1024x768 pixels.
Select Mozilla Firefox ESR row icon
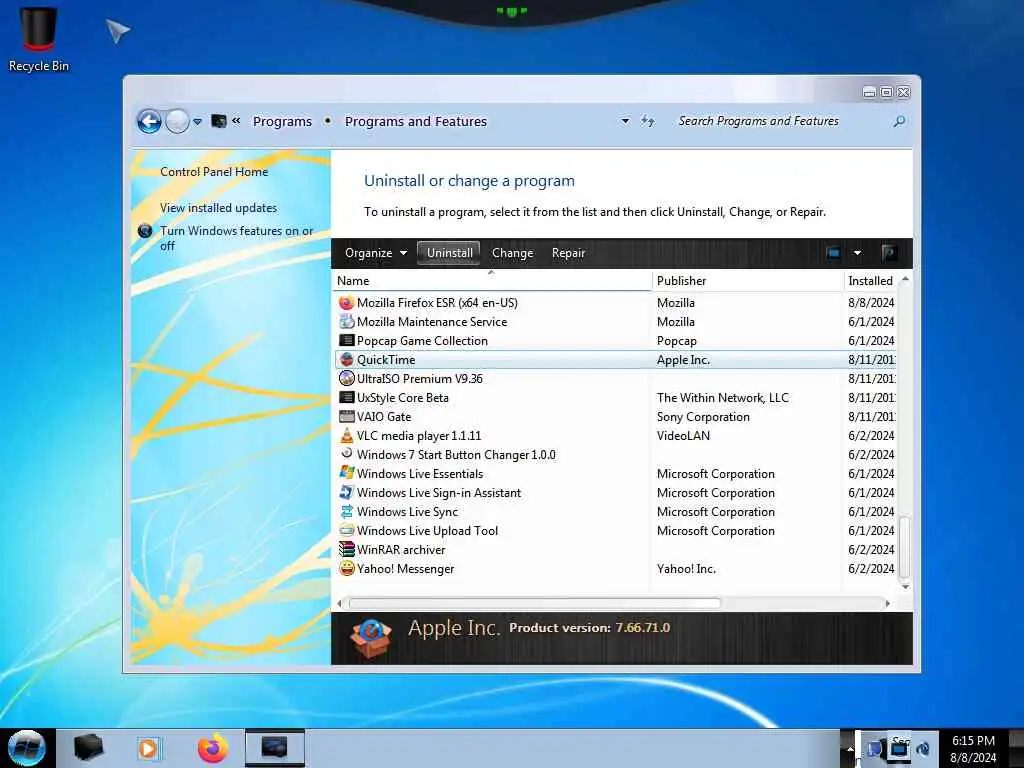coord(347,302)
